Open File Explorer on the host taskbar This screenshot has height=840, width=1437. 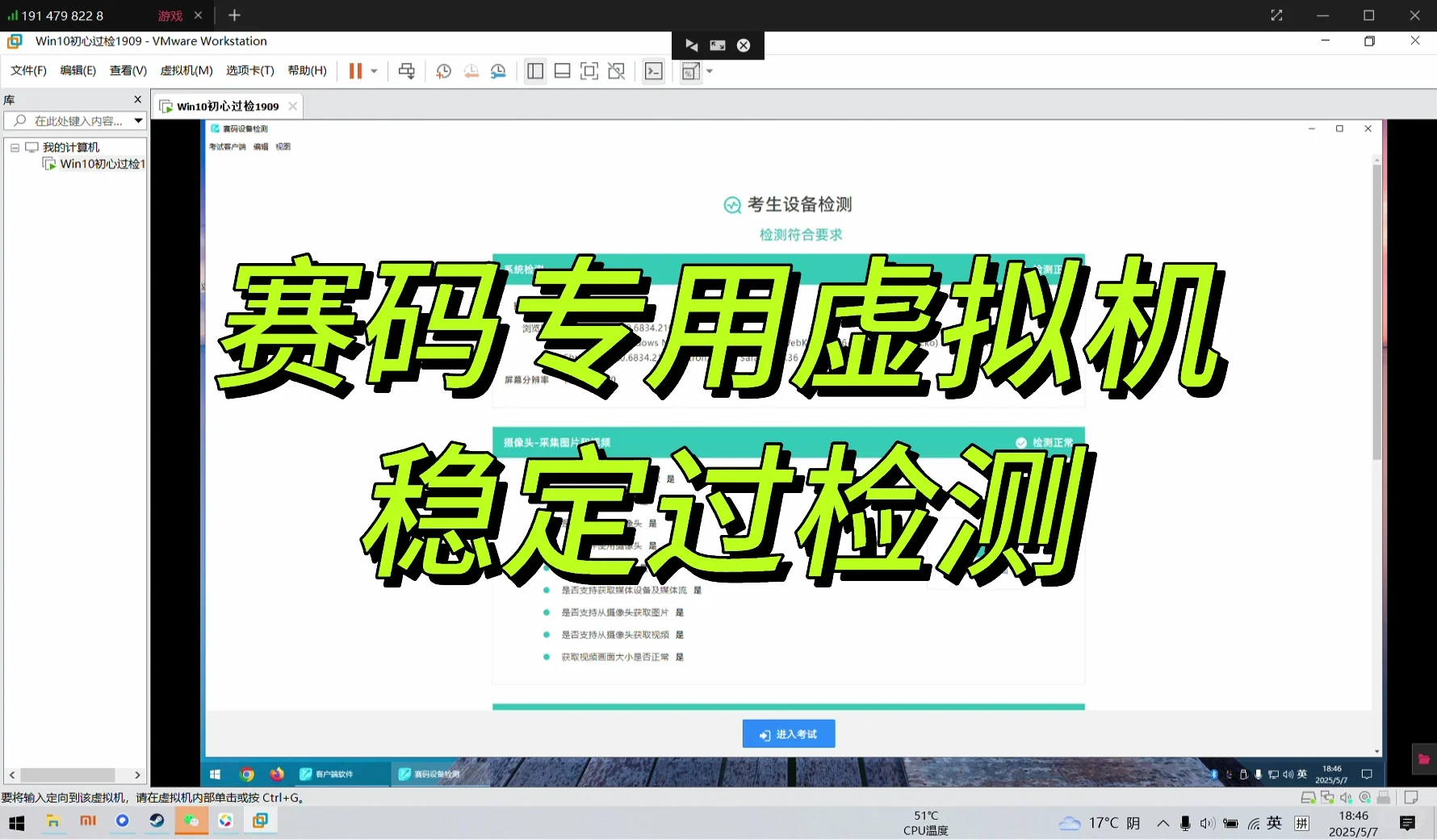[x=53, y=821]
